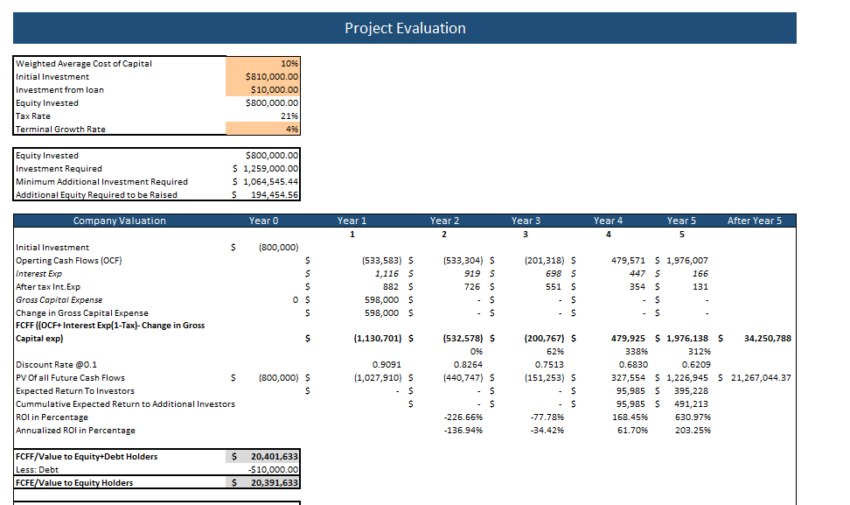
Task: Select Minimum Additional Investment Required value 1,064,545.44
Action: pyautogui.click(x=271, y=182)
